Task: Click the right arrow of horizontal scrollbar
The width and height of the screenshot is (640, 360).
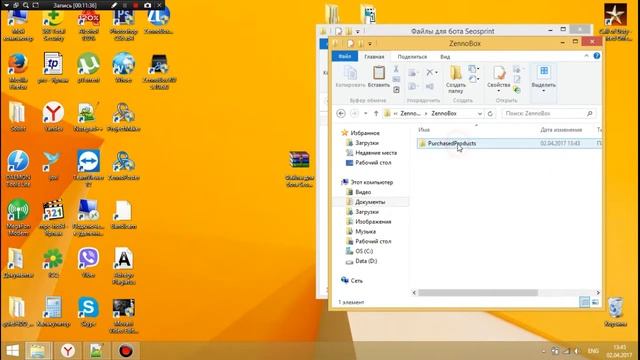Action: [x=598, y=293]
